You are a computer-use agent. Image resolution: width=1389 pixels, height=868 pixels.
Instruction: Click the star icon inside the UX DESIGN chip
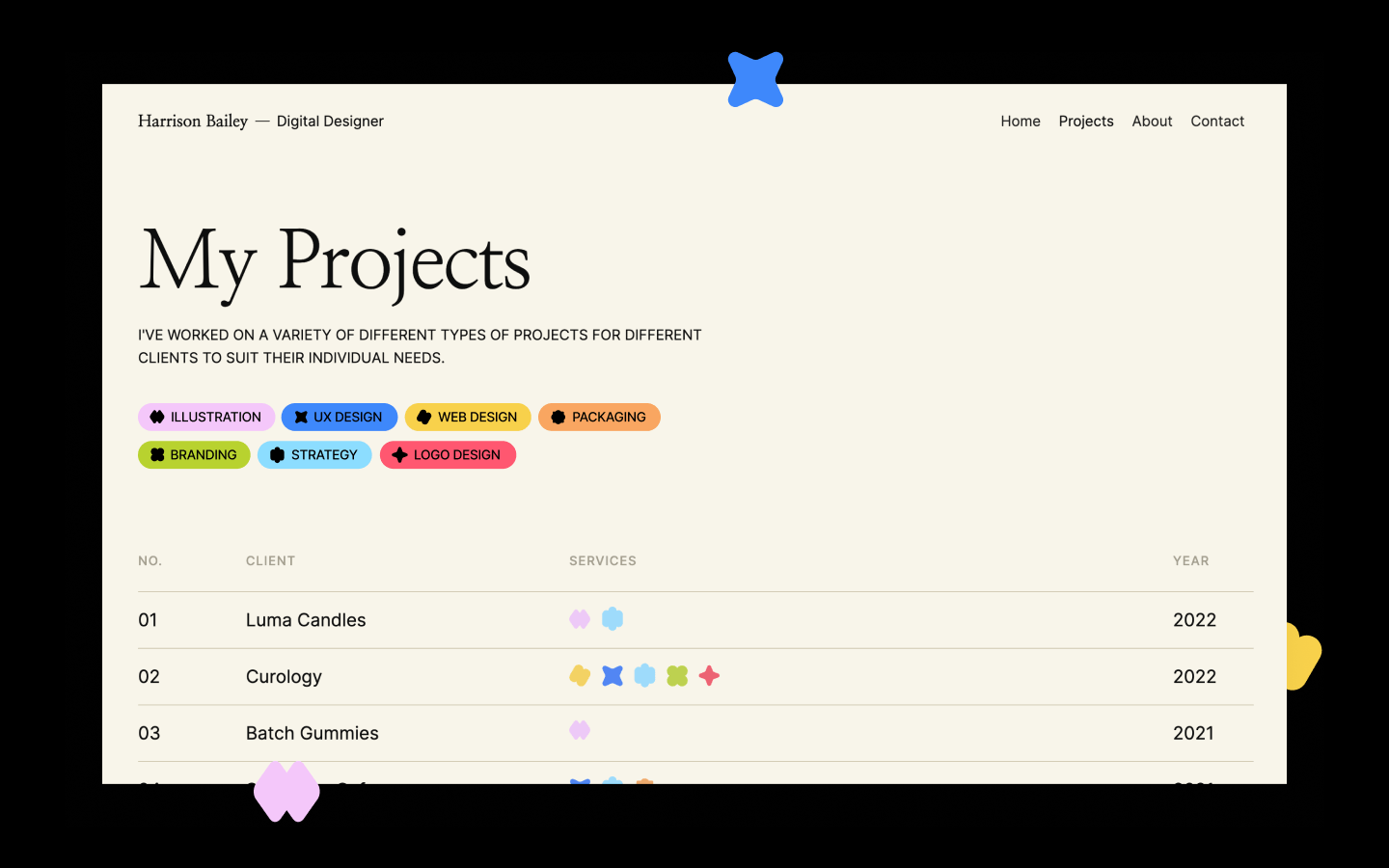[300, 417]
